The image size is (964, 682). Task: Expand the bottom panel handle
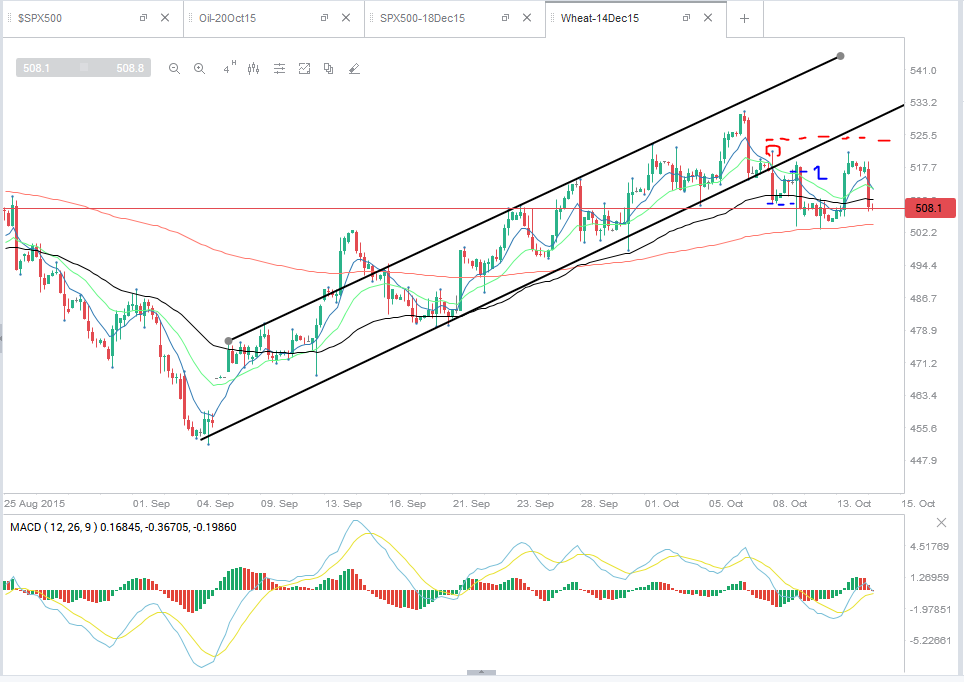(481, 672)
